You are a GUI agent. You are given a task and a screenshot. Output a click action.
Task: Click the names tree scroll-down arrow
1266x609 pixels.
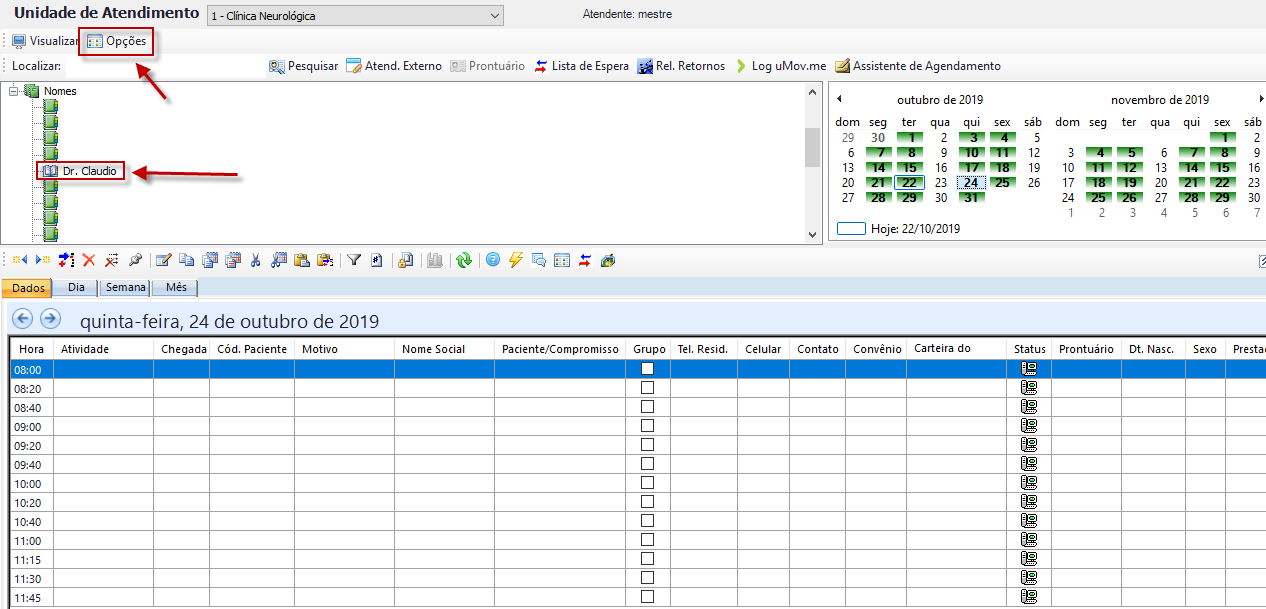[812, 234]
